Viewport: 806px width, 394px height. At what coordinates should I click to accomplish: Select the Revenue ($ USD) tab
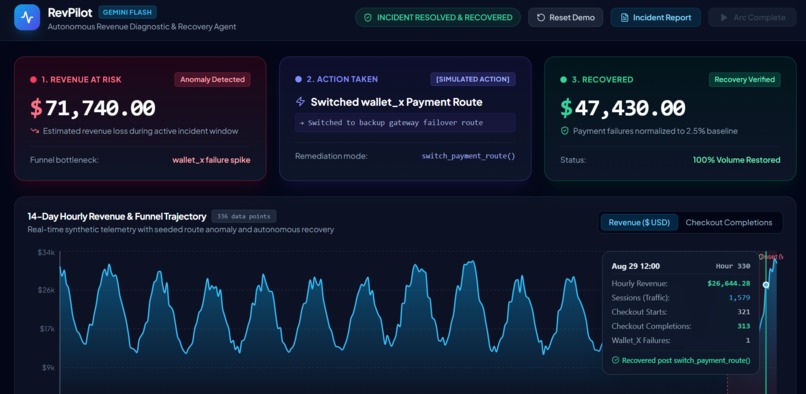pos(639,223)
